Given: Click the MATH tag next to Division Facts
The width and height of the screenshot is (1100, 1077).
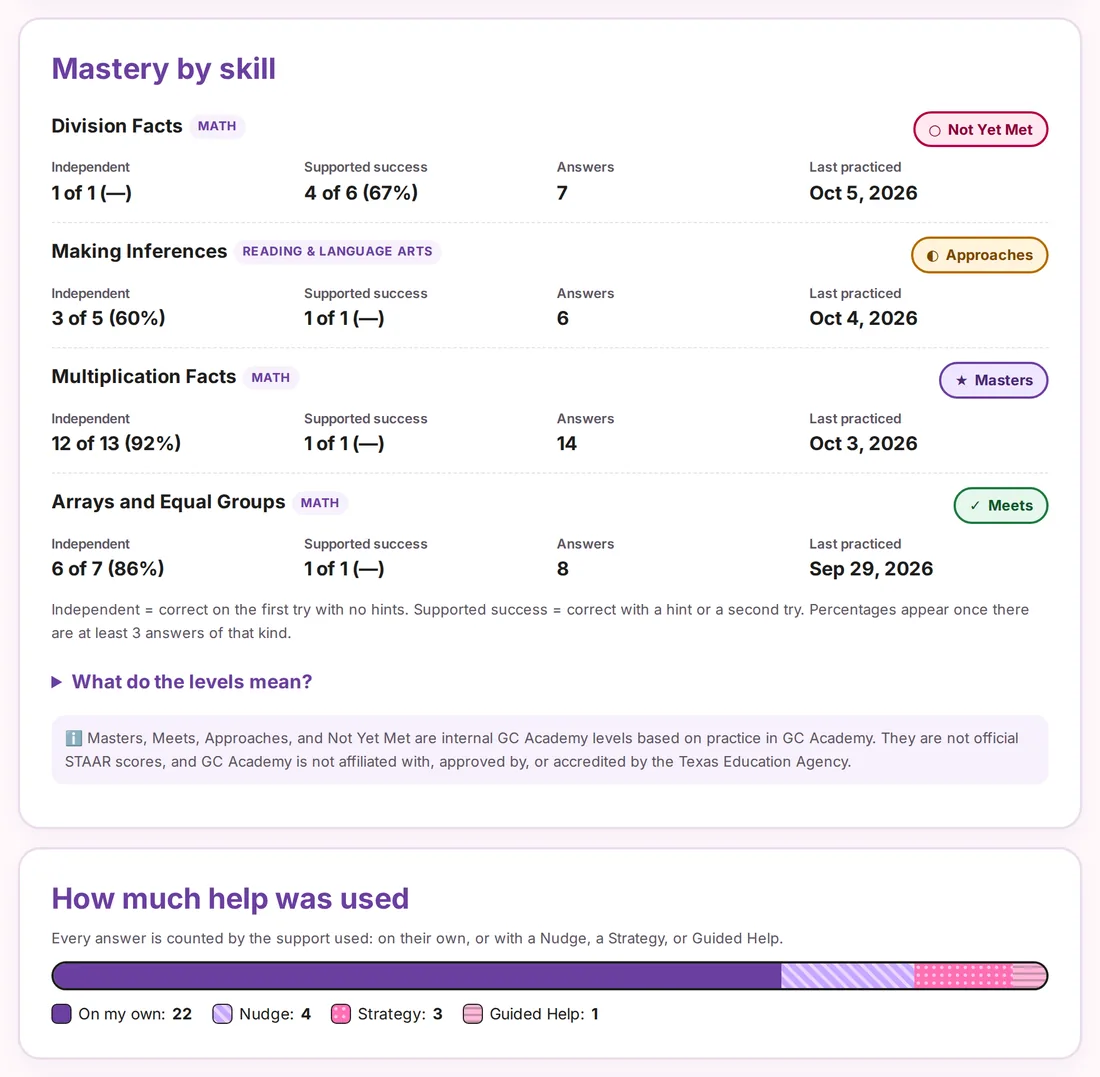Looking at the screenshot, I should pyautogui.click(x=217, y=126).
